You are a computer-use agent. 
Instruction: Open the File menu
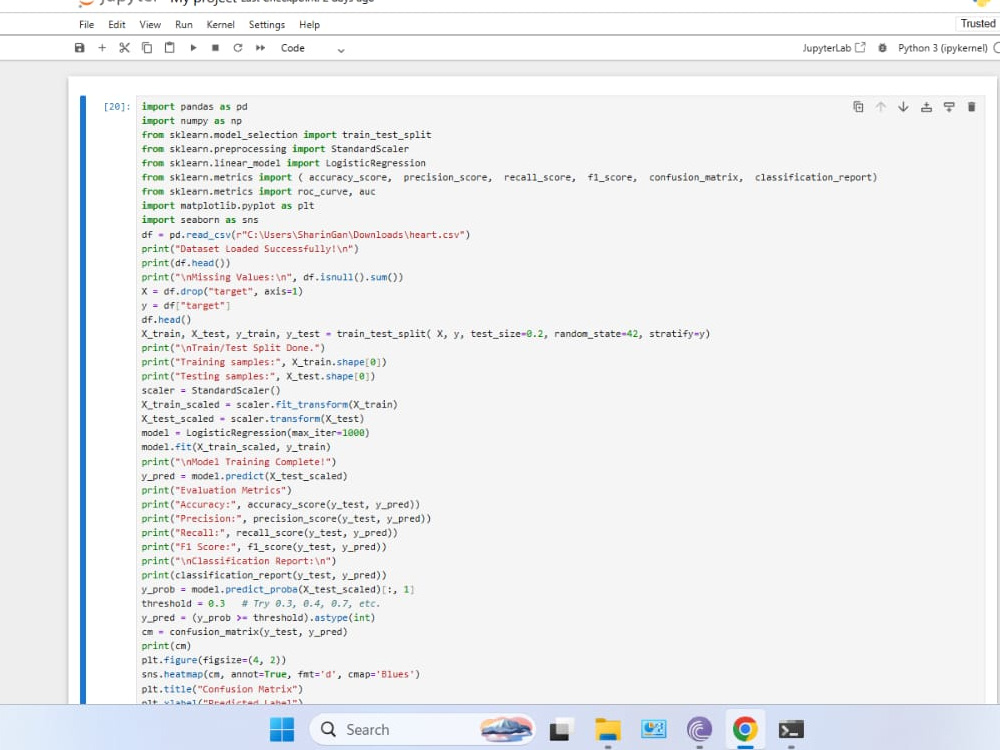click(87, 24)
